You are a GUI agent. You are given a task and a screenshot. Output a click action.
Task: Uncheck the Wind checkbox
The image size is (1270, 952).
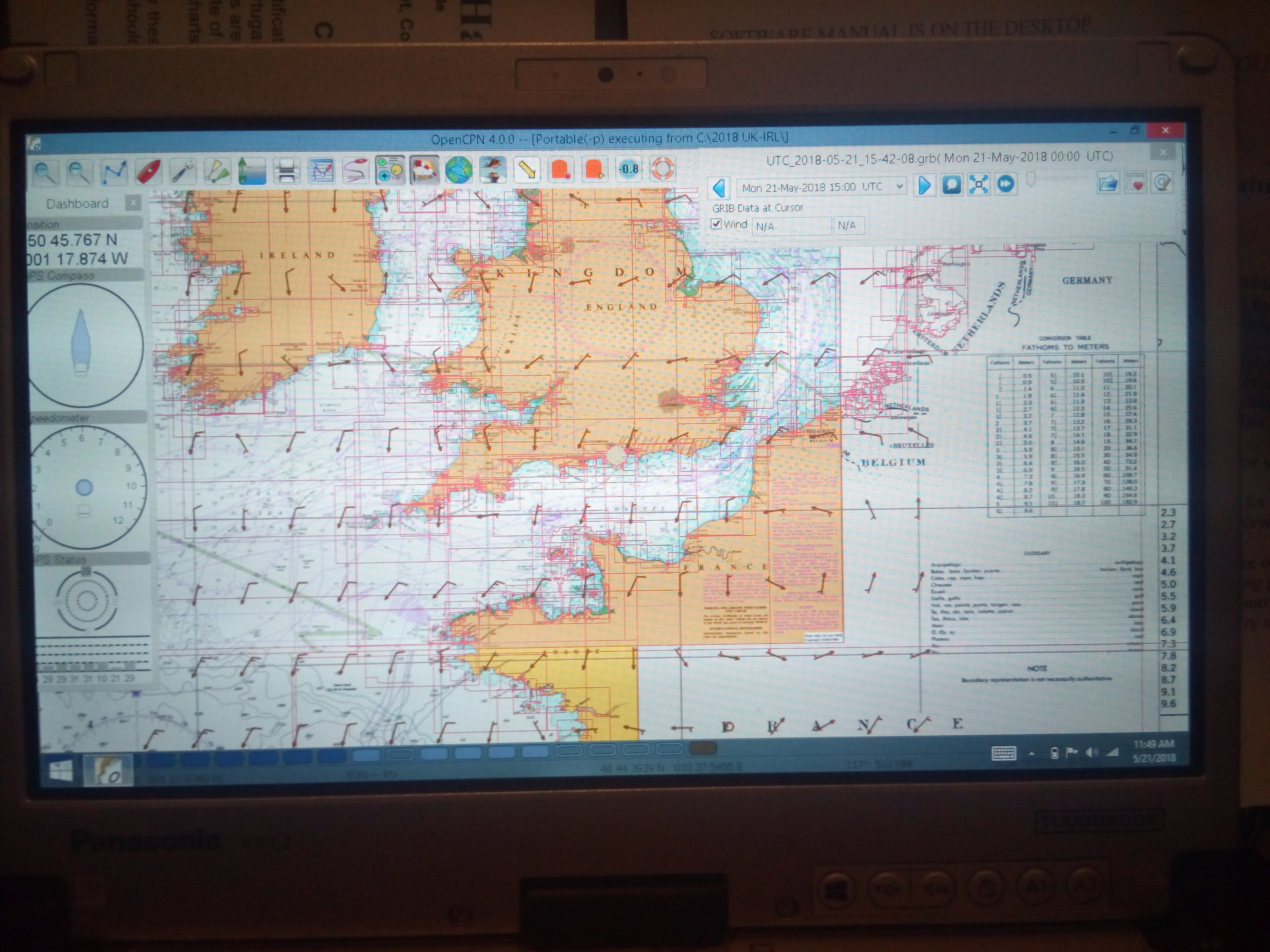click(x=716, y=224)
